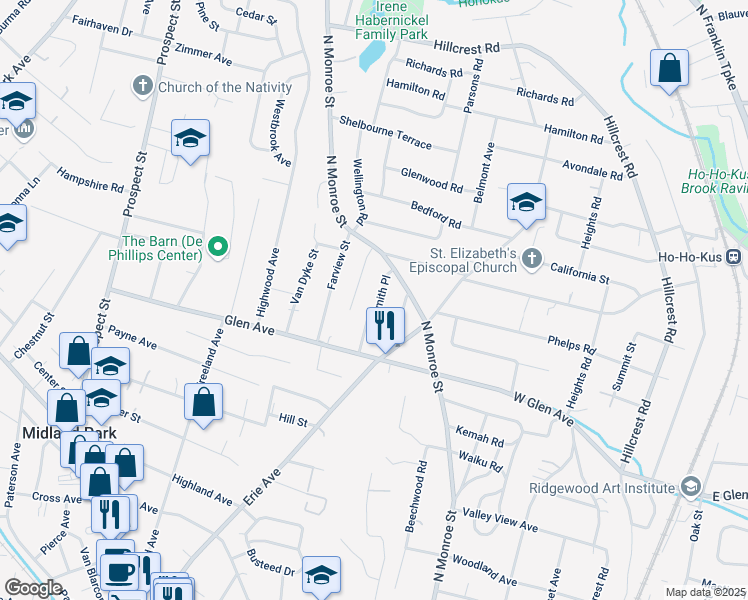748x600 pixels.
Task: Click the Busteed Dr label
Action: pyautogui.click(x=270, y=562)
